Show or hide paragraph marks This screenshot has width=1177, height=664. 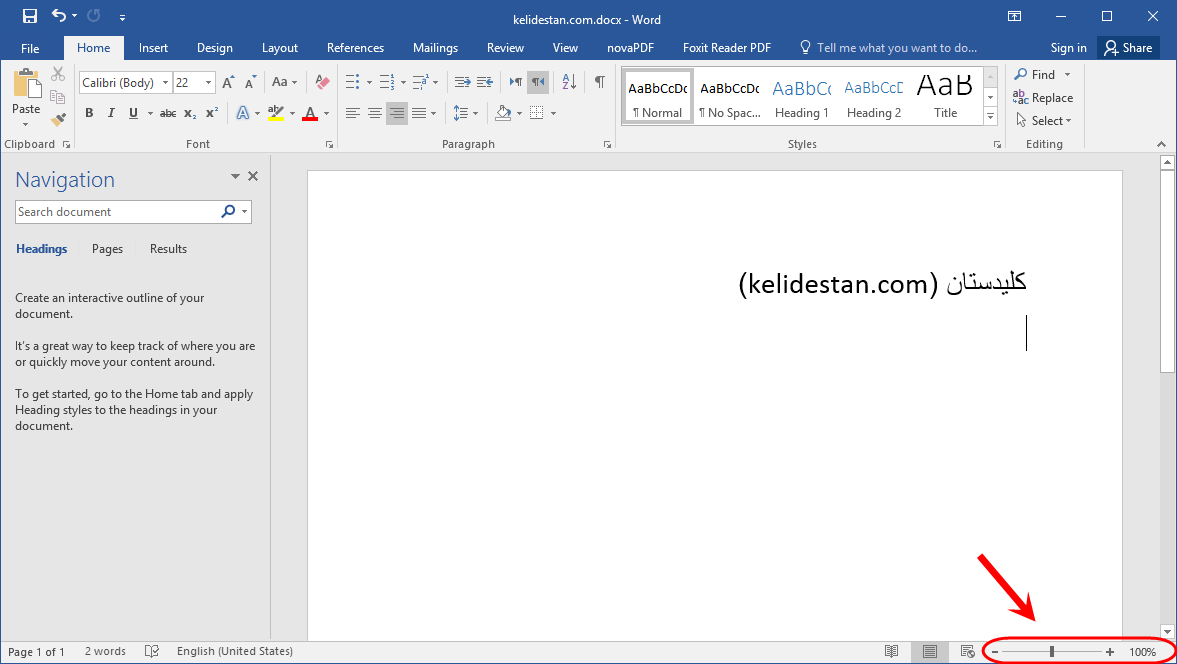600,82
